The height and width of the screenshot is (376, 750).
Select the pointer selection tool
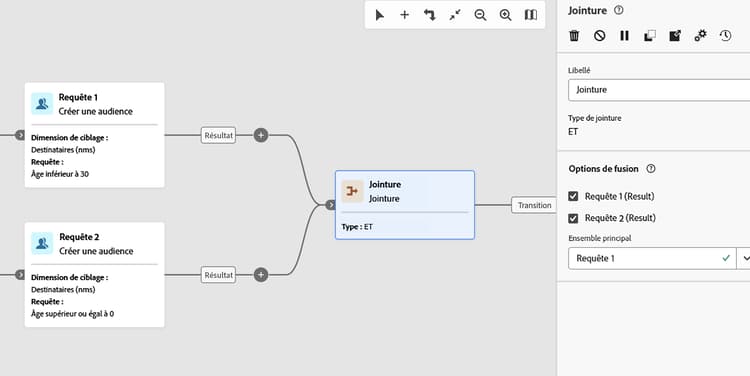pyautogui.click(x=380, y=15)
